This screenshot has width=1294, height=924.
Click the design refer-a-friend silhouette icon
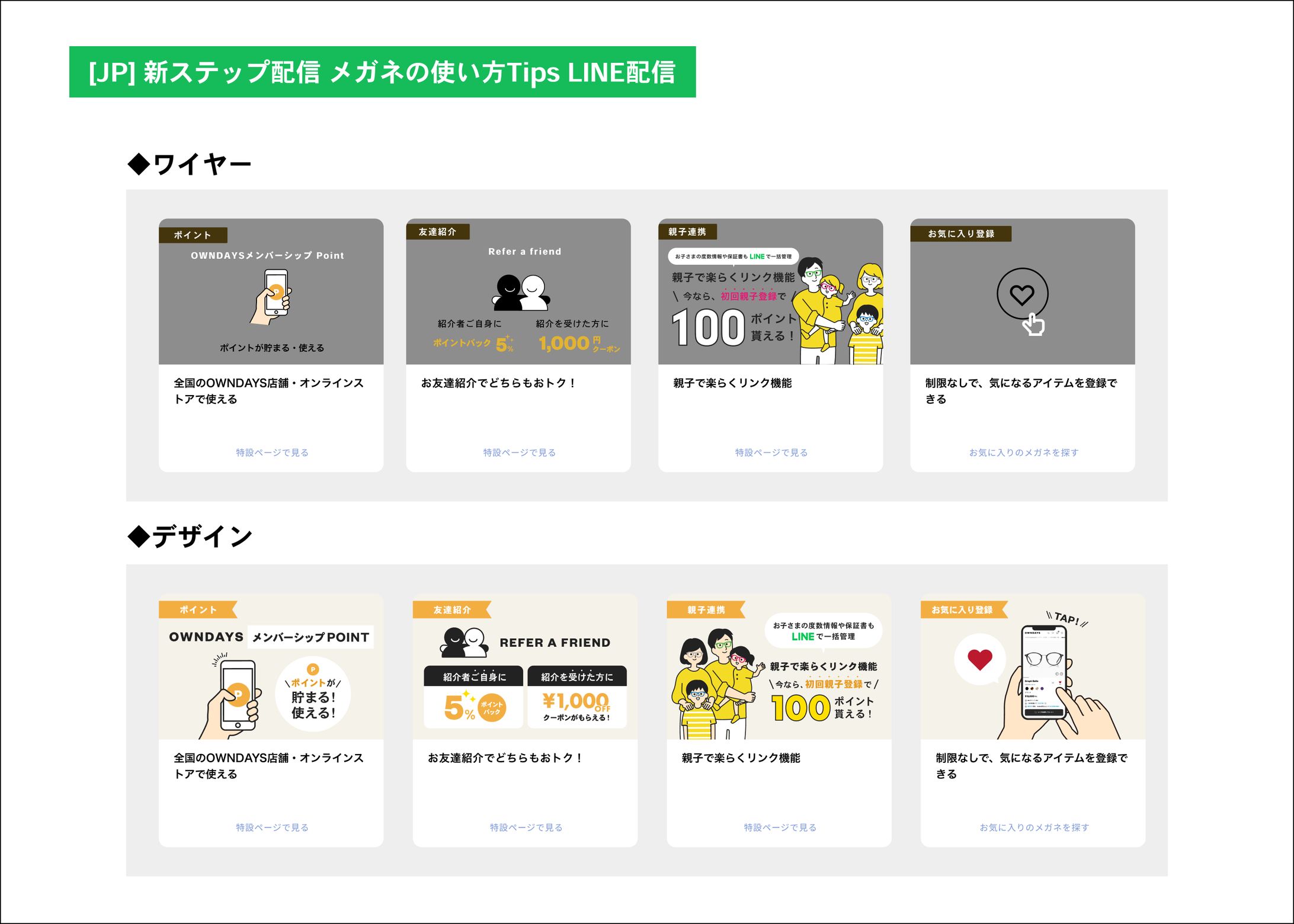tap(465, 642)
